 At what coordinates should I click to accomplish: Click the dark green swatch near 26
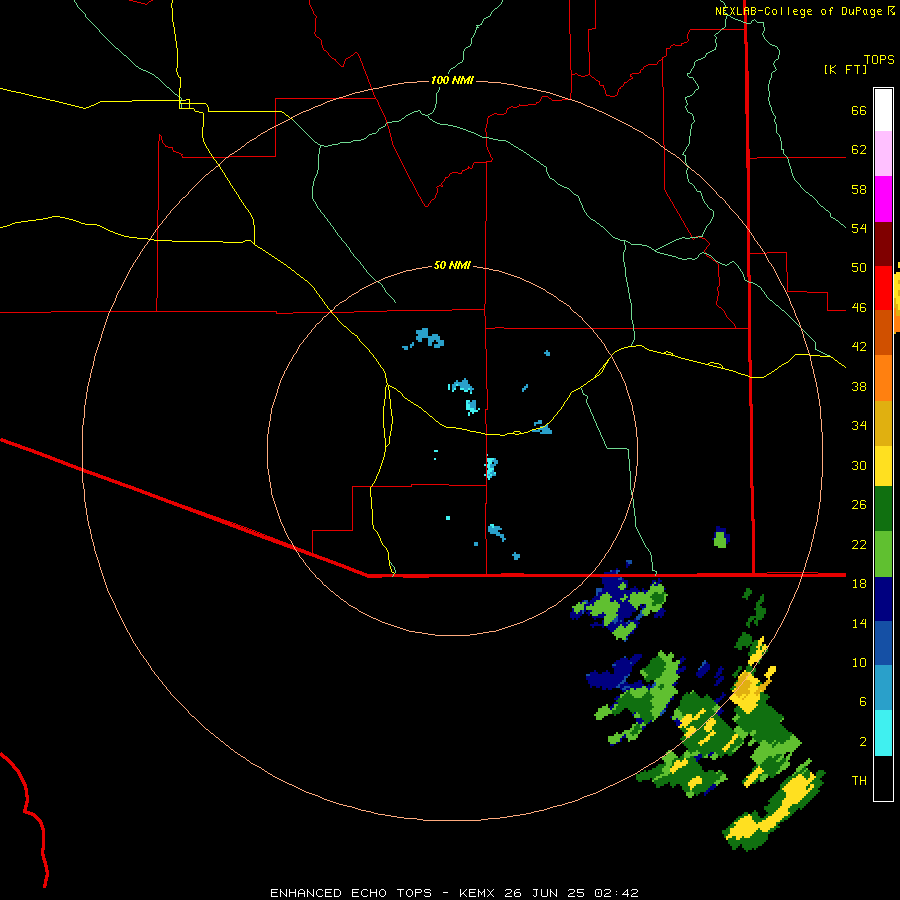(883, 509)
